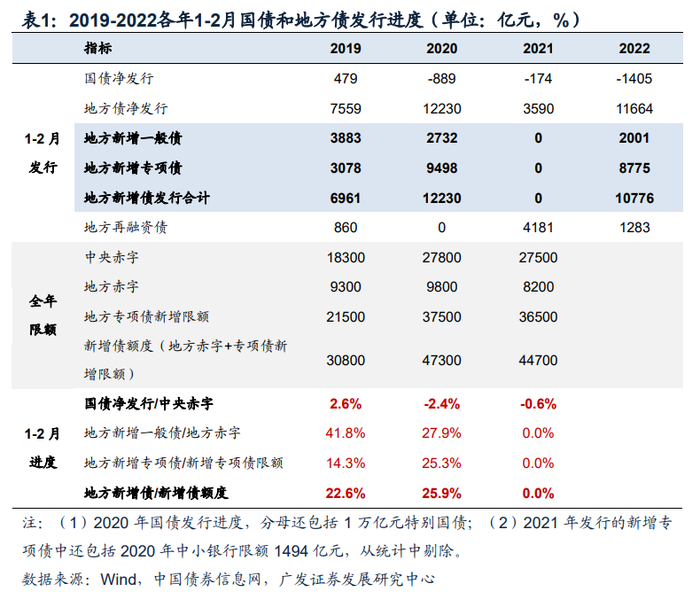Click the value 30800
This screenshot has height=600, width=700.
(x=346, y=360)
